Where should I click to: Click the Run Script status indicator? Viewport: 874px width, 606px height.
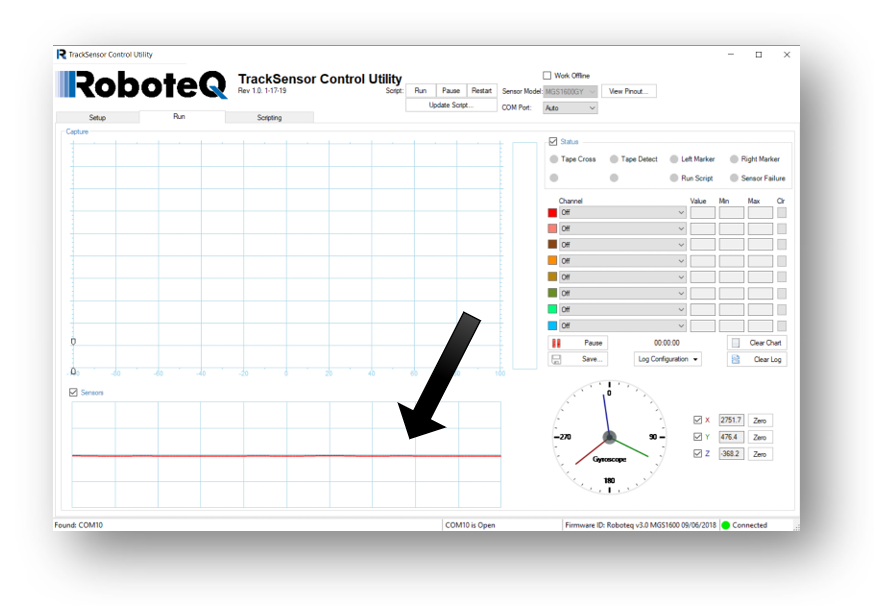click(x=674, y=178)
